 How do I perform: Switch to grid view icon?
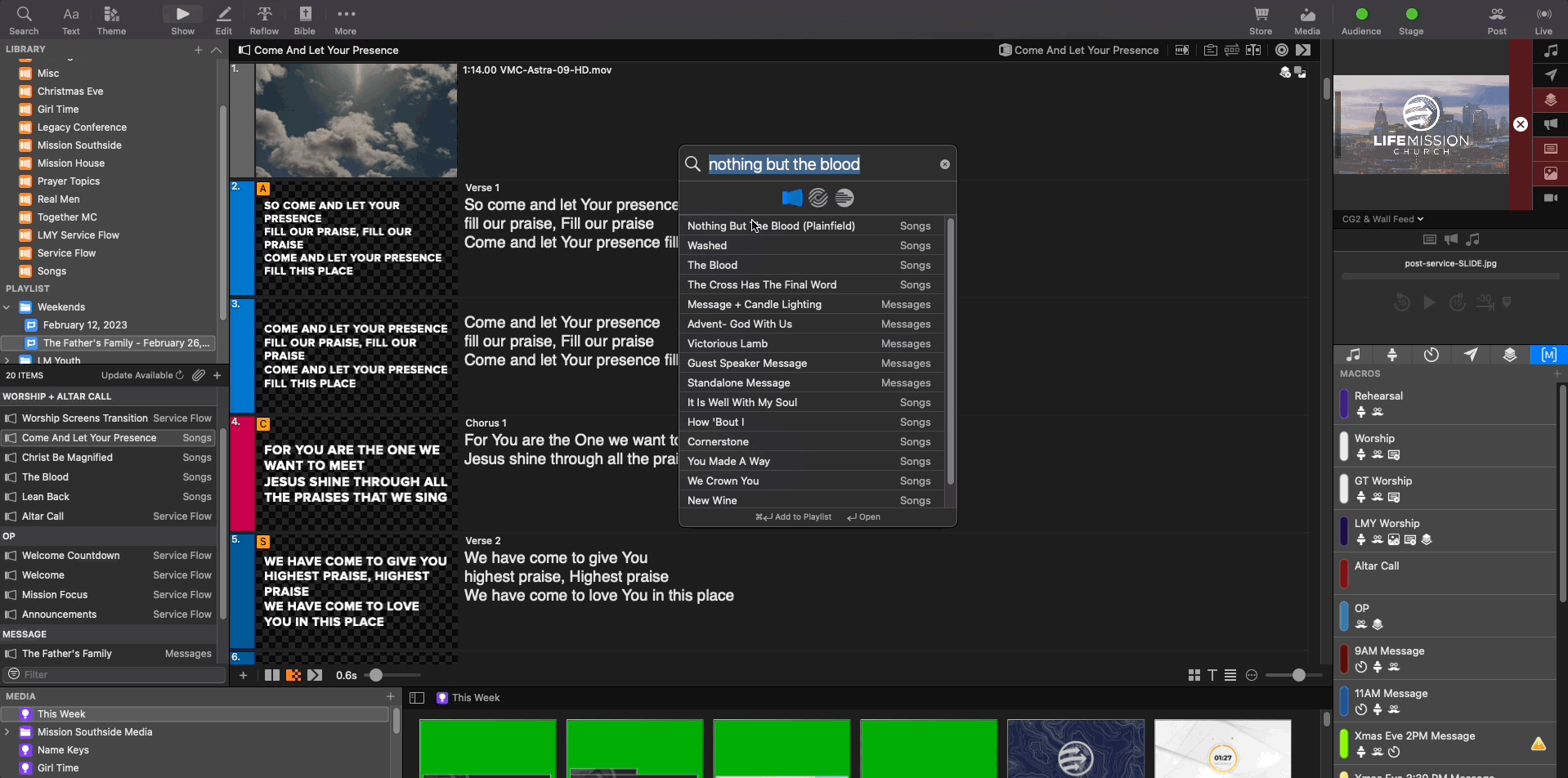(x=1194, y=675)
